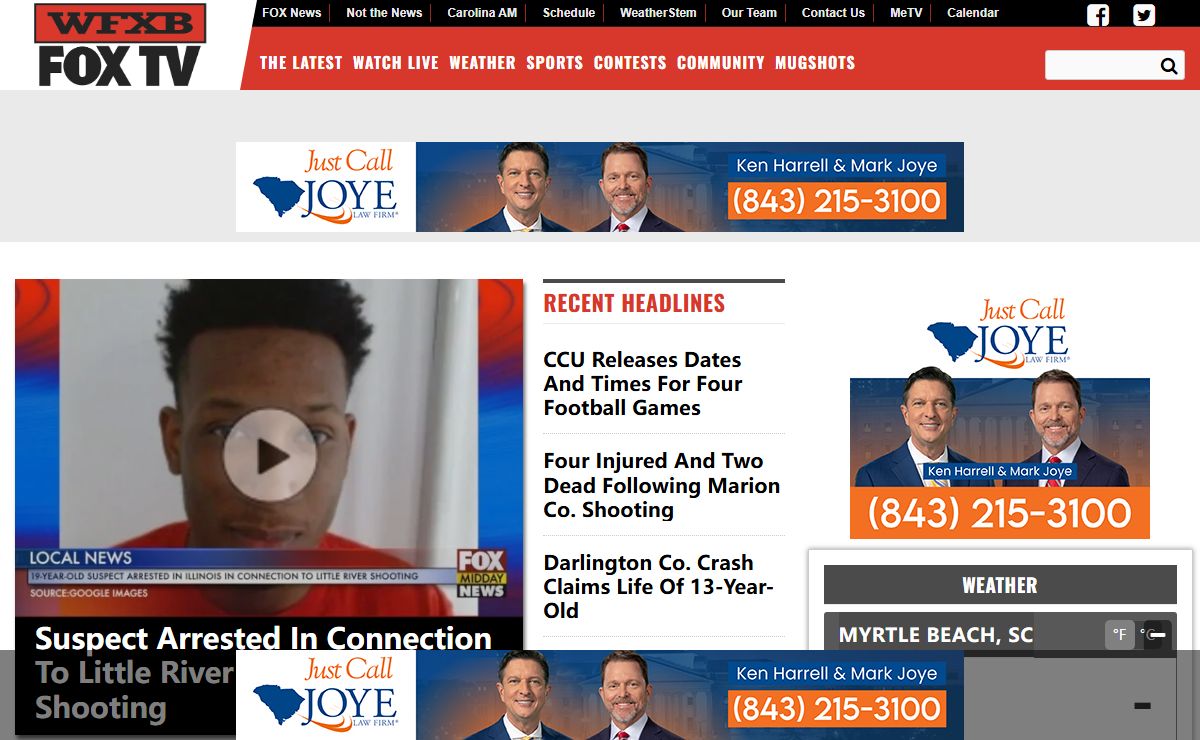Open the WFXB Twitter page icon
Viewport: 1200px width, 740px height.
point(1144,15)
